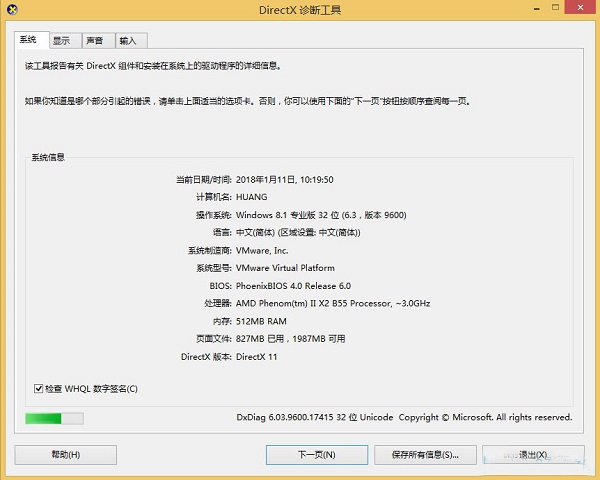
Task: Switch to the 系统 tab
Action: pyautogui.click(x=32, y=40)
